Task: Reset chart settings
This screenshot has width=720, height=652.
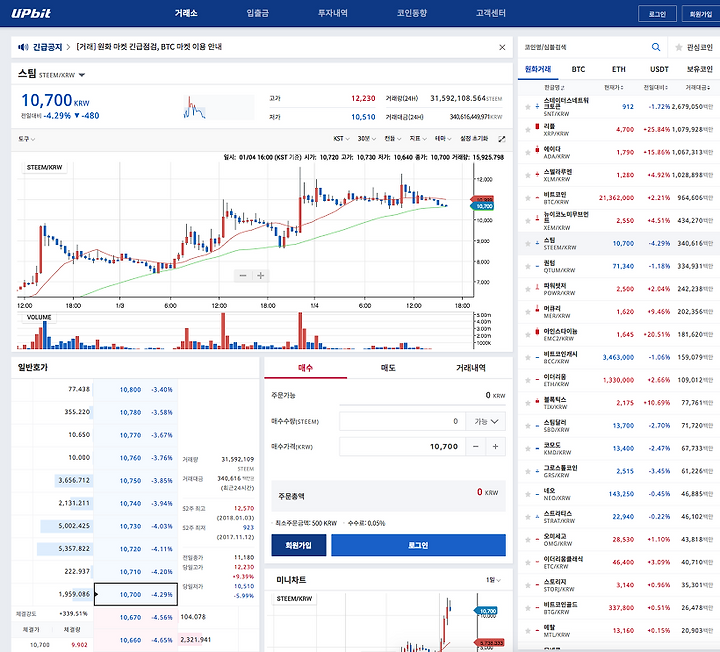Action: tap(474, 139)
